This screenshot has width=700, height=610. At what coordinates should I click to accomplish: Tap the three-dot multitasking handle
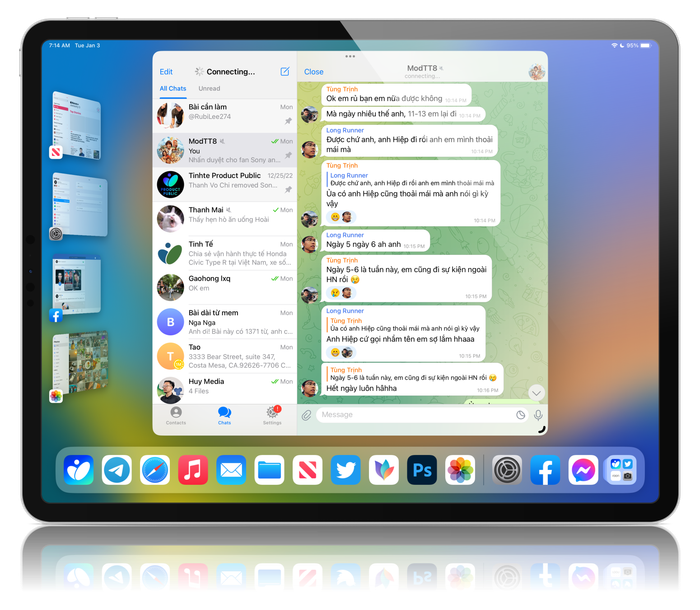[350, 56]
